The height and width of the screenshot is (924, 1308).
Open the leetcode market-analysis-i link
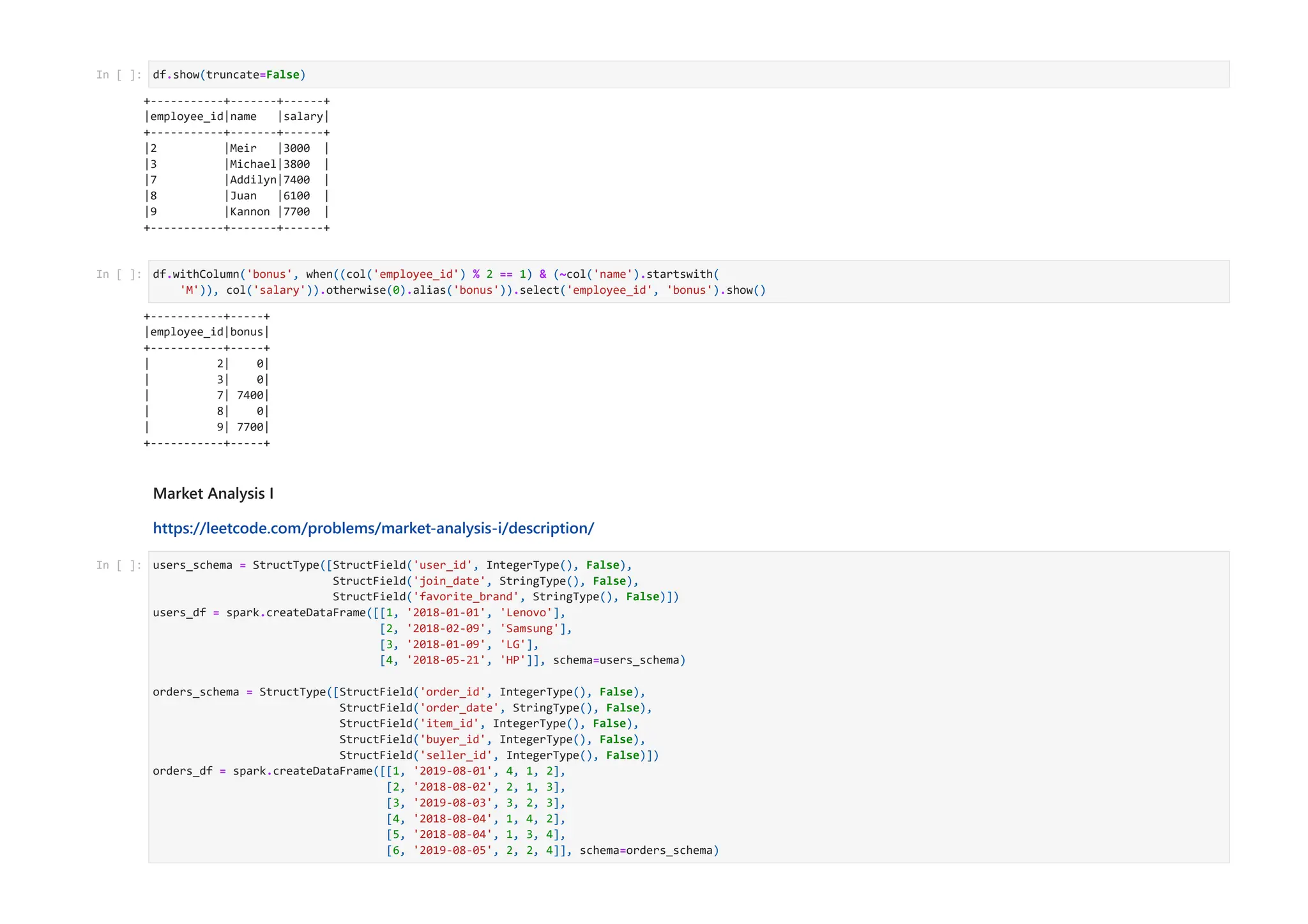click(373, 528)
